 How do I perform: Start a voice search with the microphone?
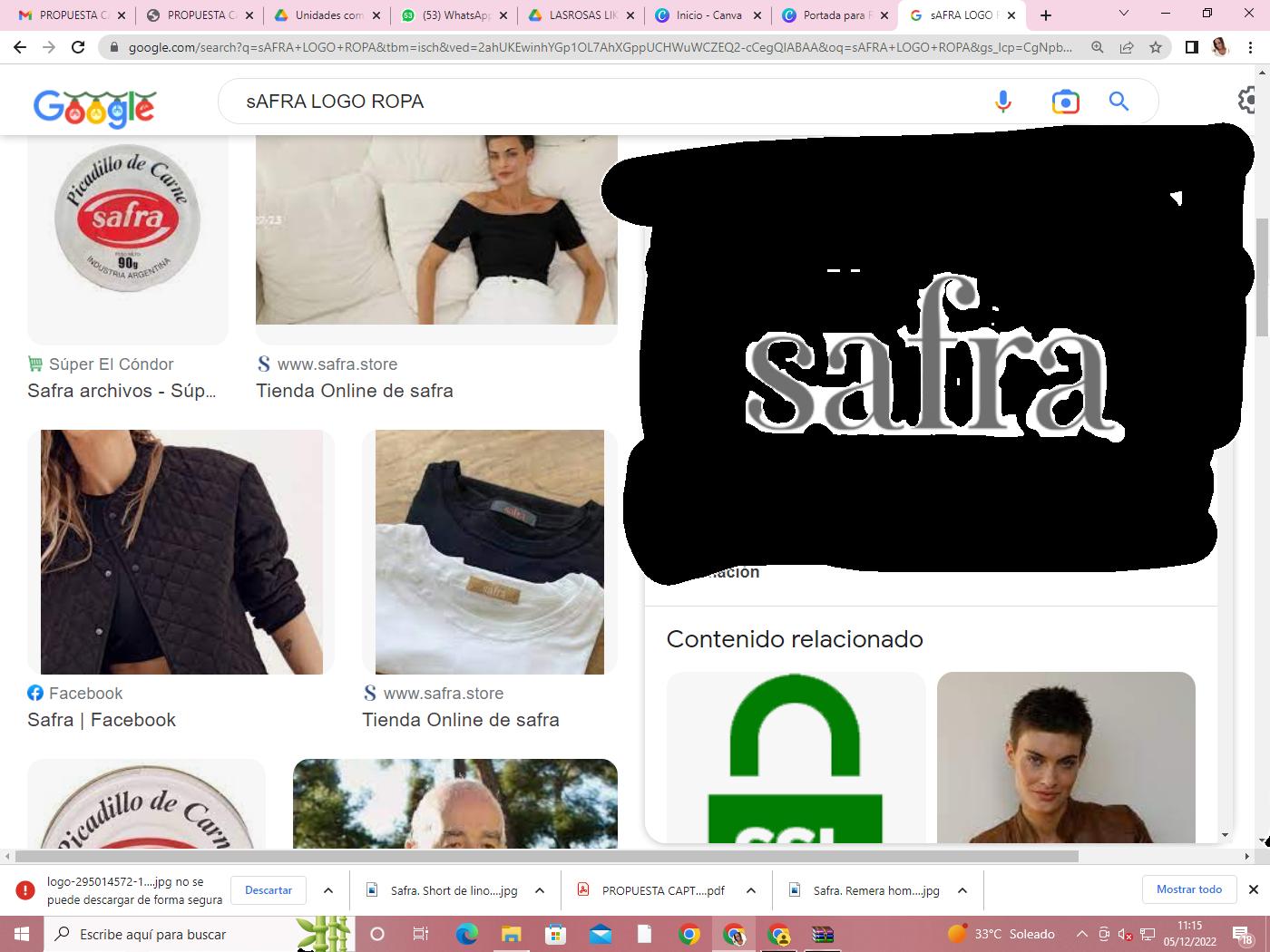pyautogui.click(x=1002, y=102)
